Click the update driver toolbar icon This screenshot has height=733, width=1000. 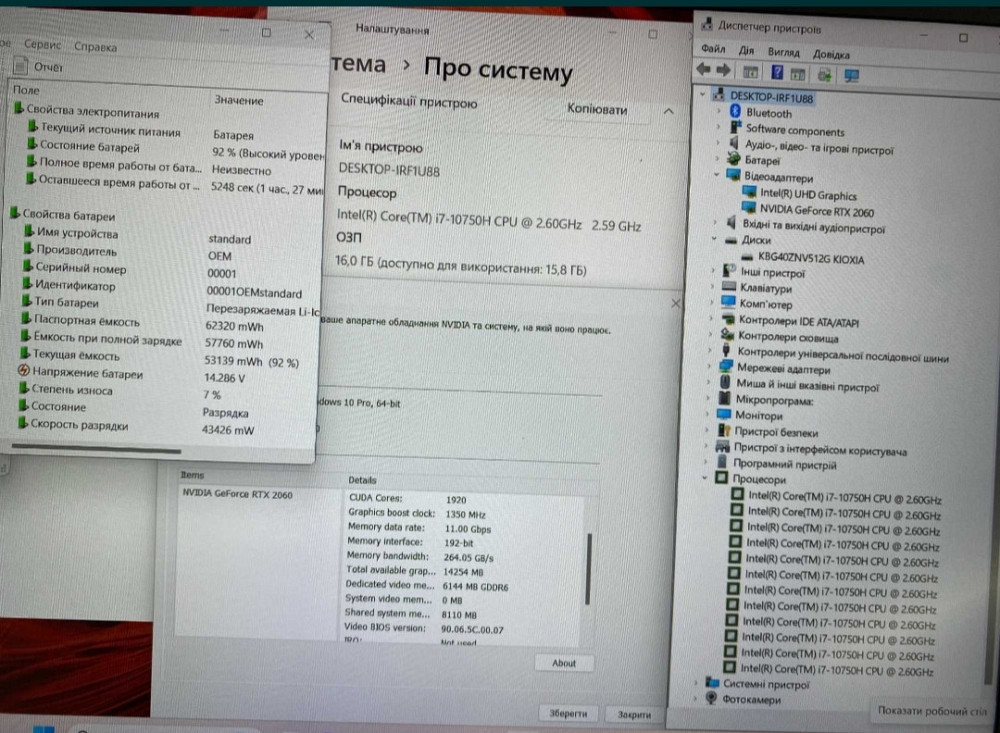pyautogui.click(x=824, y=73)
